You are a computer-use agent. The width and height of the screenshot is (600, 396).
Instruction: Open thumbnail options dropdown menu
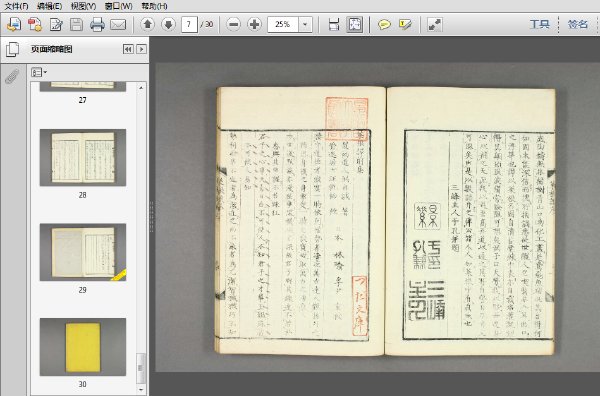point(39,72)
